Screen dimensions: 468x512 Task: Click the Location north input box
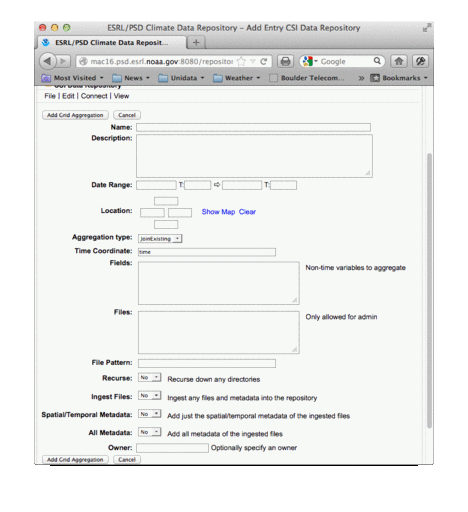coord(166,201)
